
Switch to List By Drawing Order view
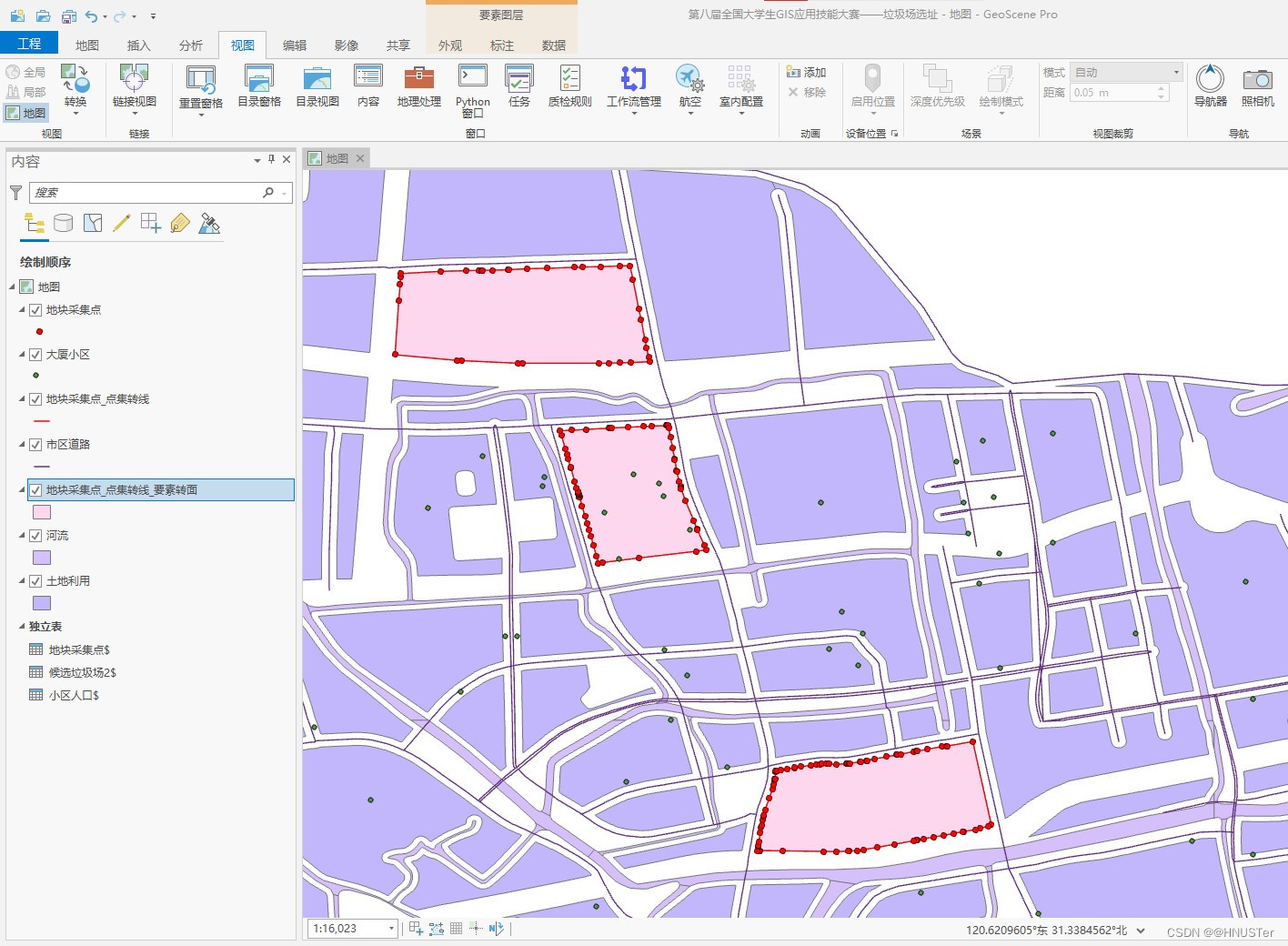click(x=35, y=223)
